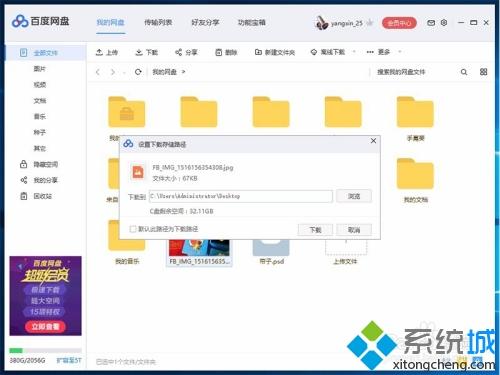Click the 下载 download toolbar button
This screenshot has width=500, height=375.
pyautogui.click(x=147, y=52)
